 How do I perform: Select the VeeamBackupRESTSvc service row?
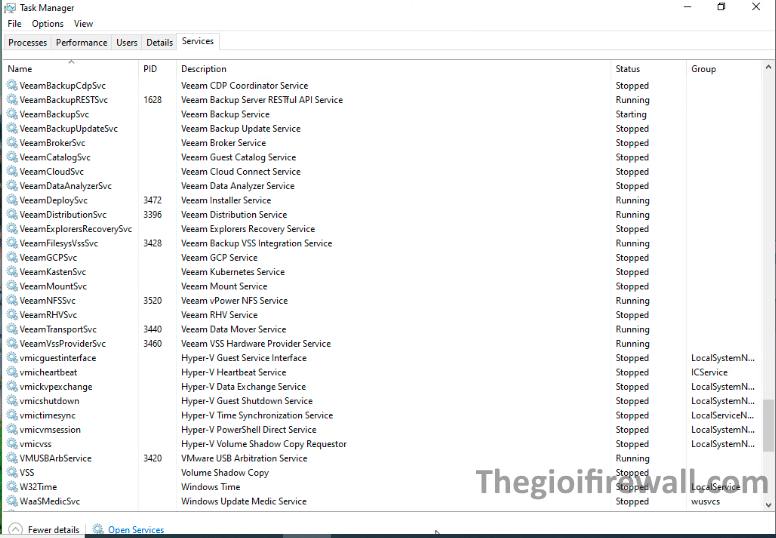[64, 100]
